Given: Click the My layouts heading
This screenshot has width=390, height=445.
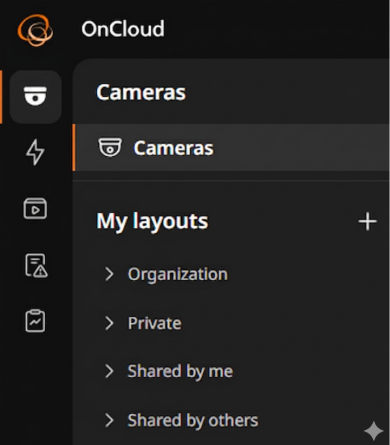Looking at the screenshot, I should 152,221.
